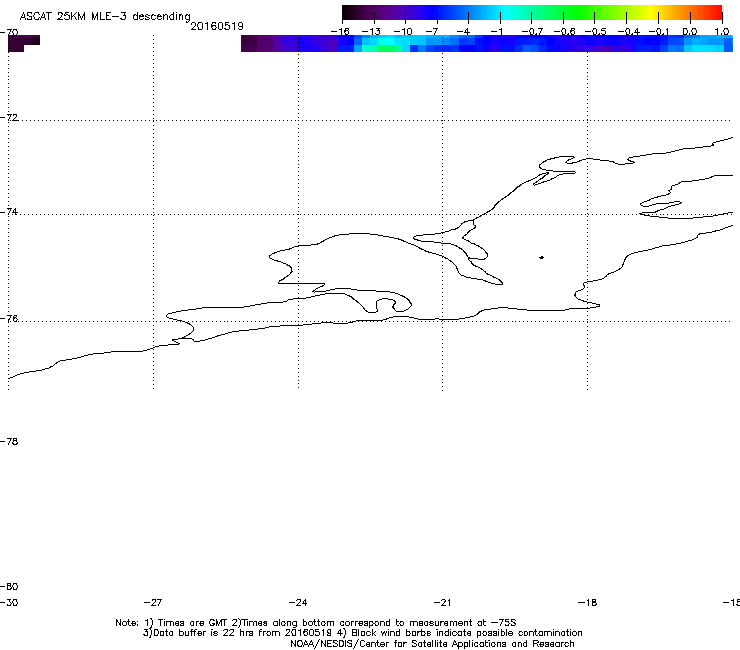Click the color bar label '-0.7'

point(532,32)
